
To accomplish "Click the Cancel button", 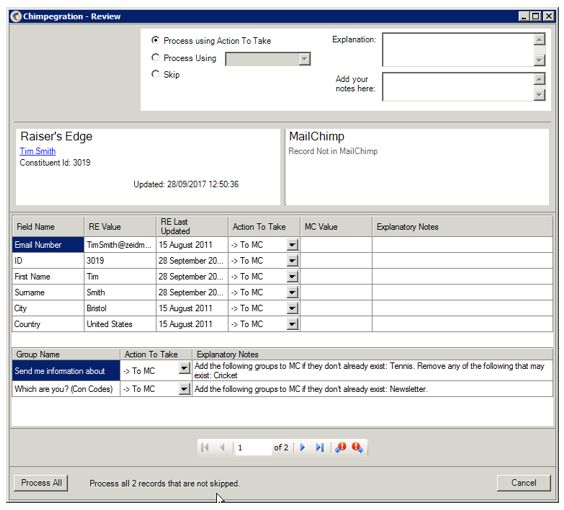I will click(x=523, y=483).
